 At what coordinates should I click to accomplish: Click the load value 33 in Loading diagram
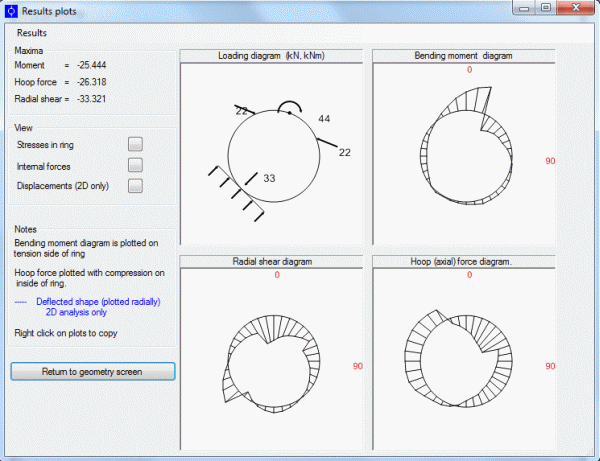click(269, 178)
